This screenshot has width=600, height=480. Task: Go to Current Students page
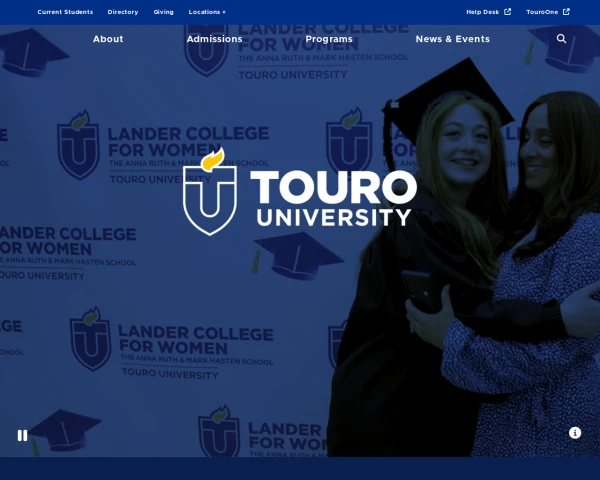coord(65,12)
